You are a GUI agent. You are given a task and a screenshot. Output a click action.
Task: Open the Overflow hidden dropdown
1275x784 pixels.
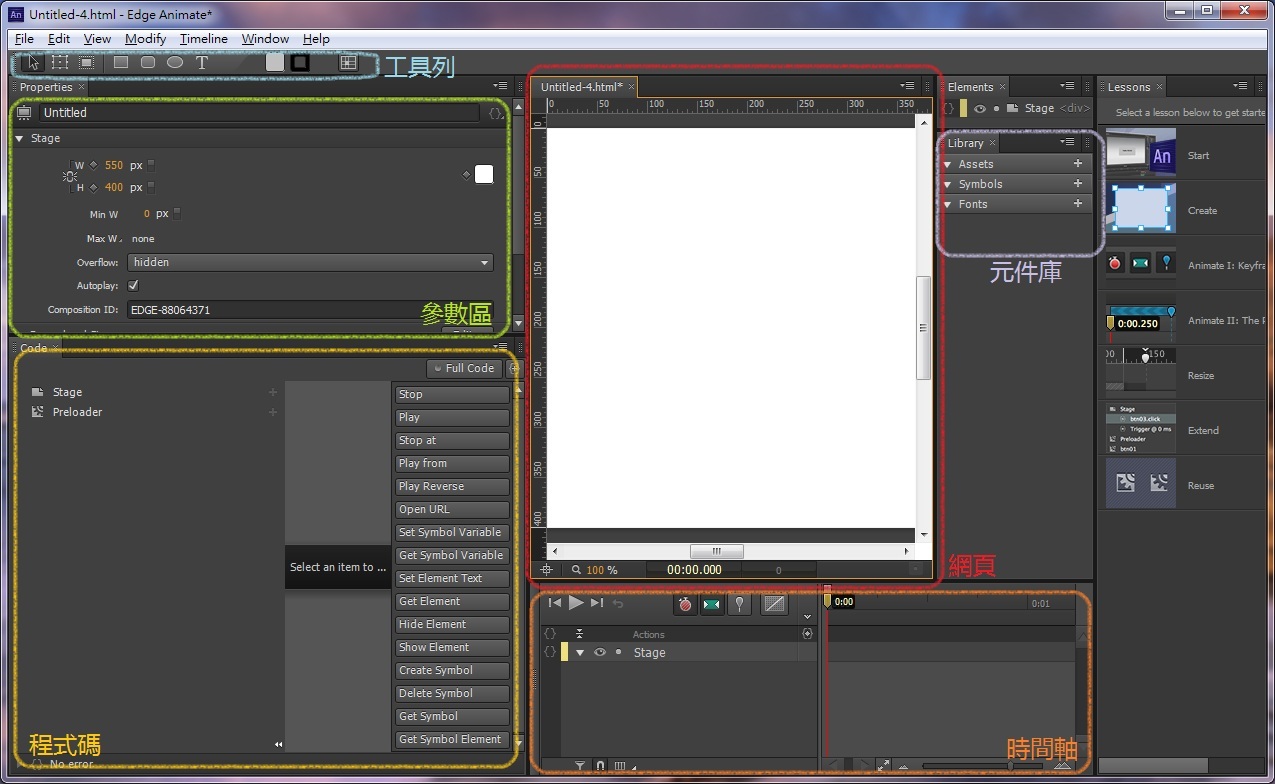pyautogui.click(x=310, y=262)
